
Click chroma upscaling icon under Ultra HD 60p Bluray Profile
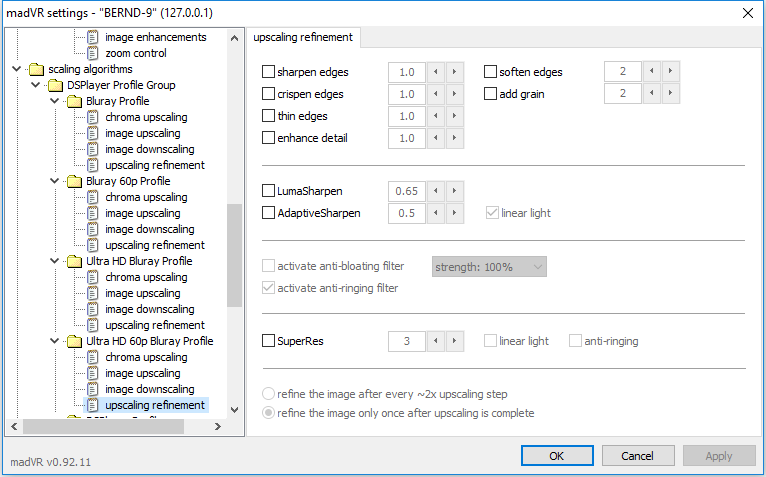92,357
